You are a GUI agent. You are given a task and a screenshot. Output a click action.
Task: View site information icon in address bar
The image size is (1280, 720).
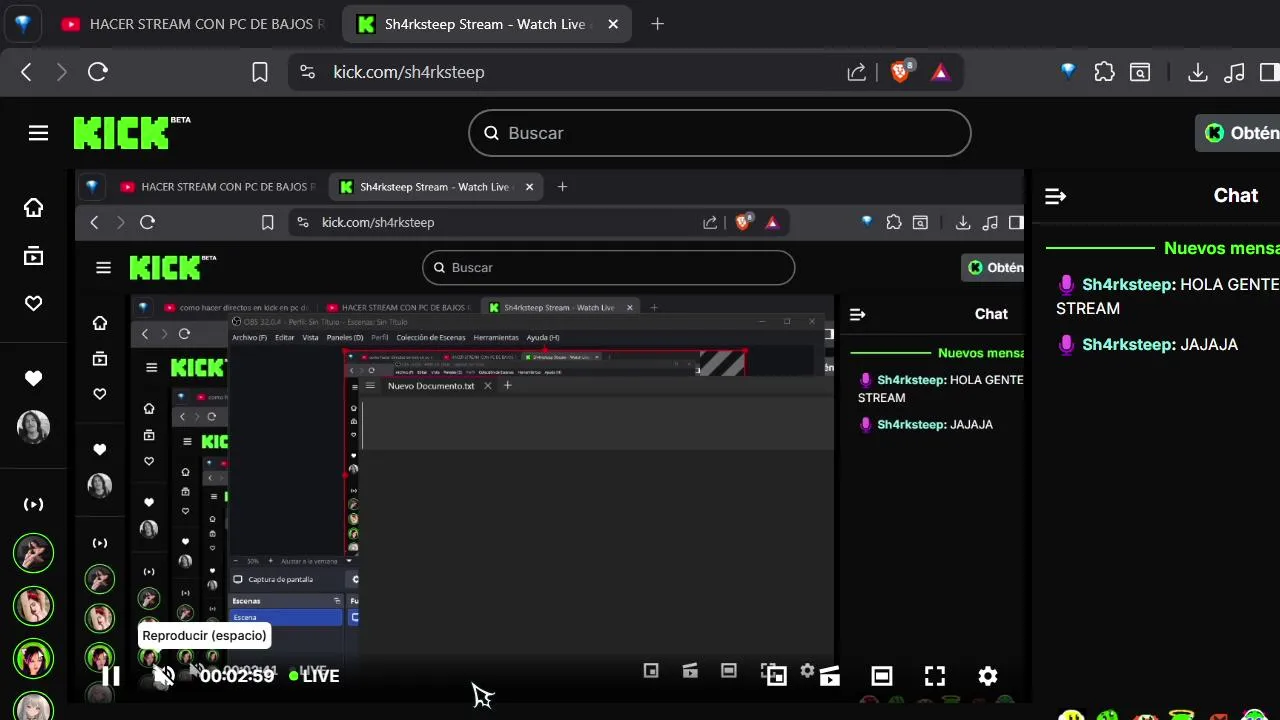(x=307, y=72)
